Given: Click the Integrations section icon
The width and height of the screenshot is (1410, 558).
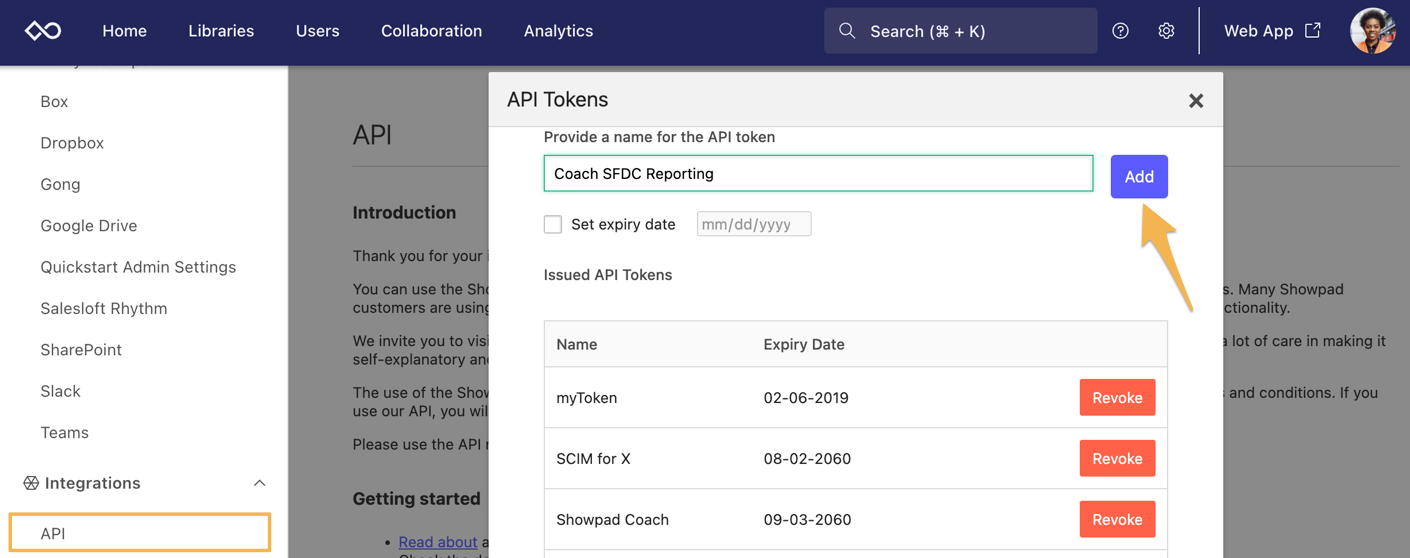Looking at the screenshot, I should click(31, 483).
